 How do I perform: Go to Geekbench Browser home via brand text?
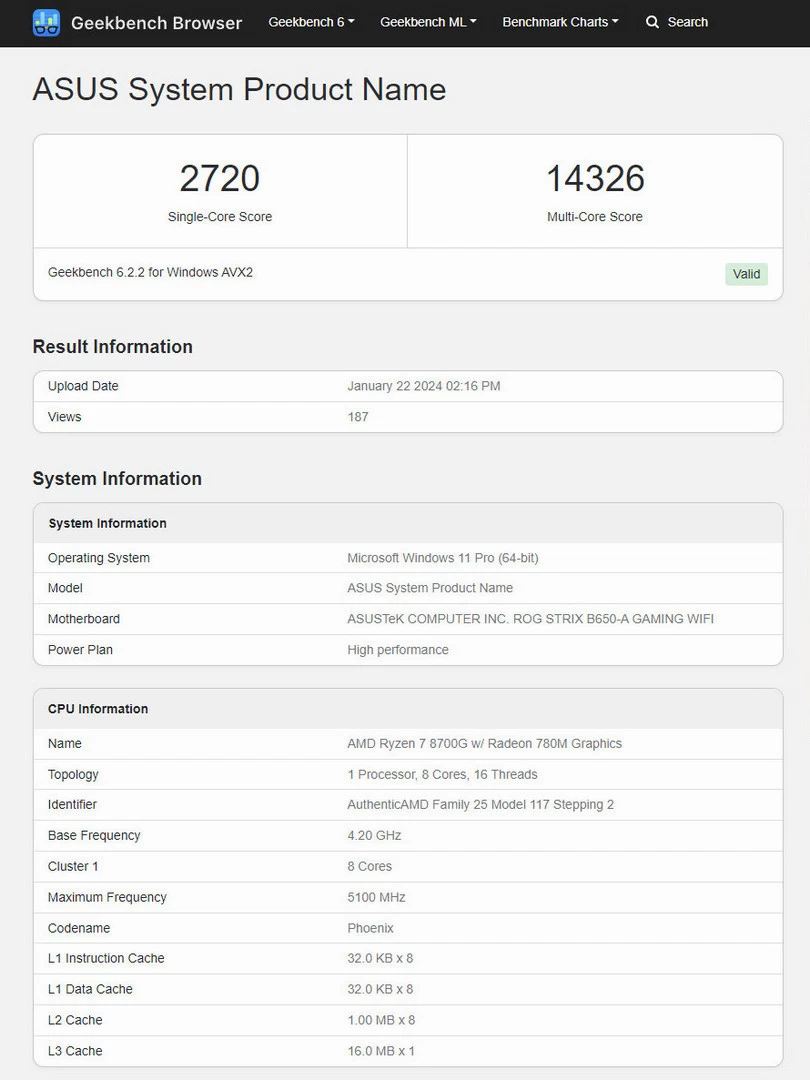pyautogui.click(x=156, y=22)
